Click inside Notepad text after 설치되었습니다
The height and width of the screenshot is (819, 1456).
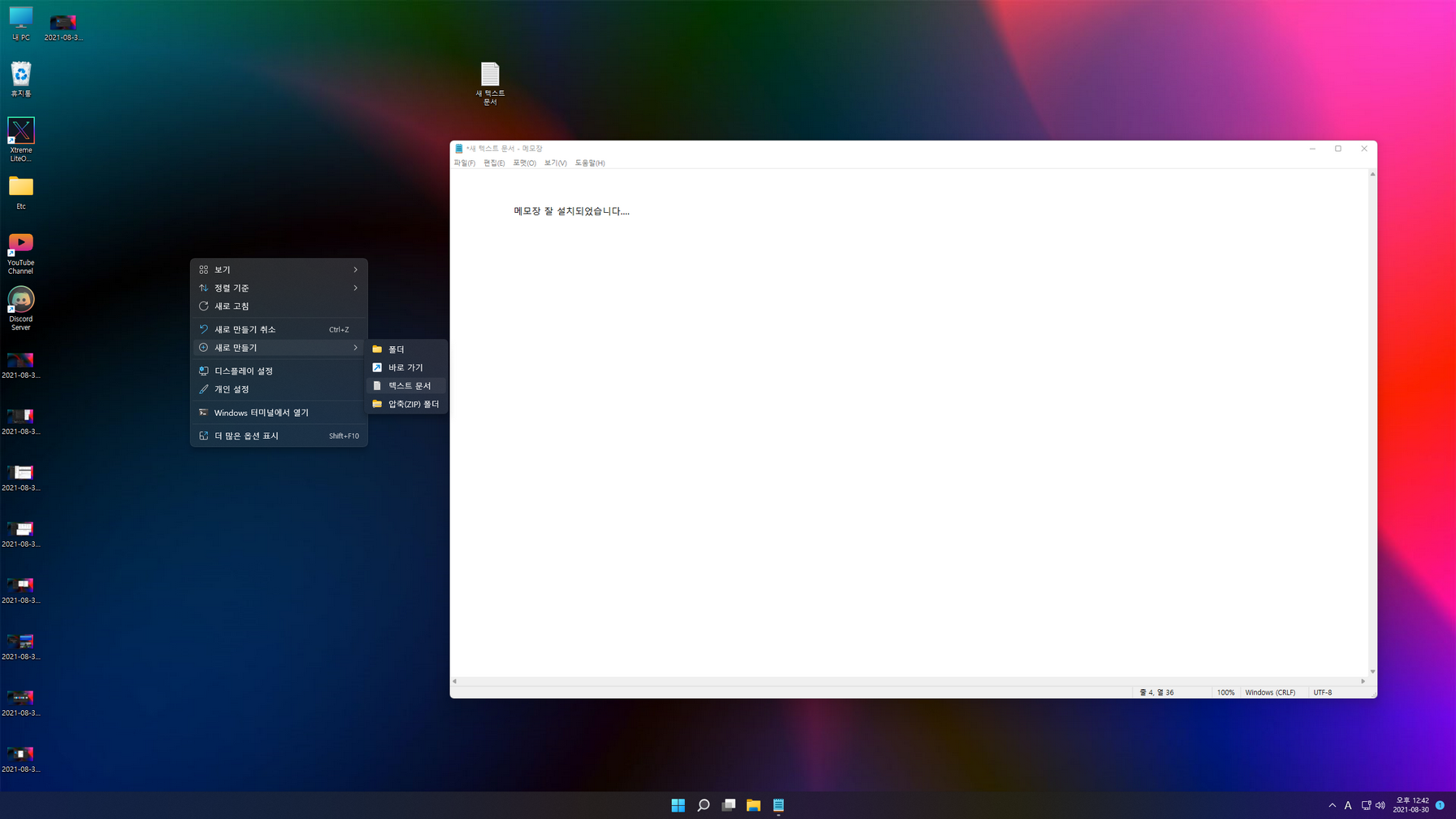(x=630, y=211)
